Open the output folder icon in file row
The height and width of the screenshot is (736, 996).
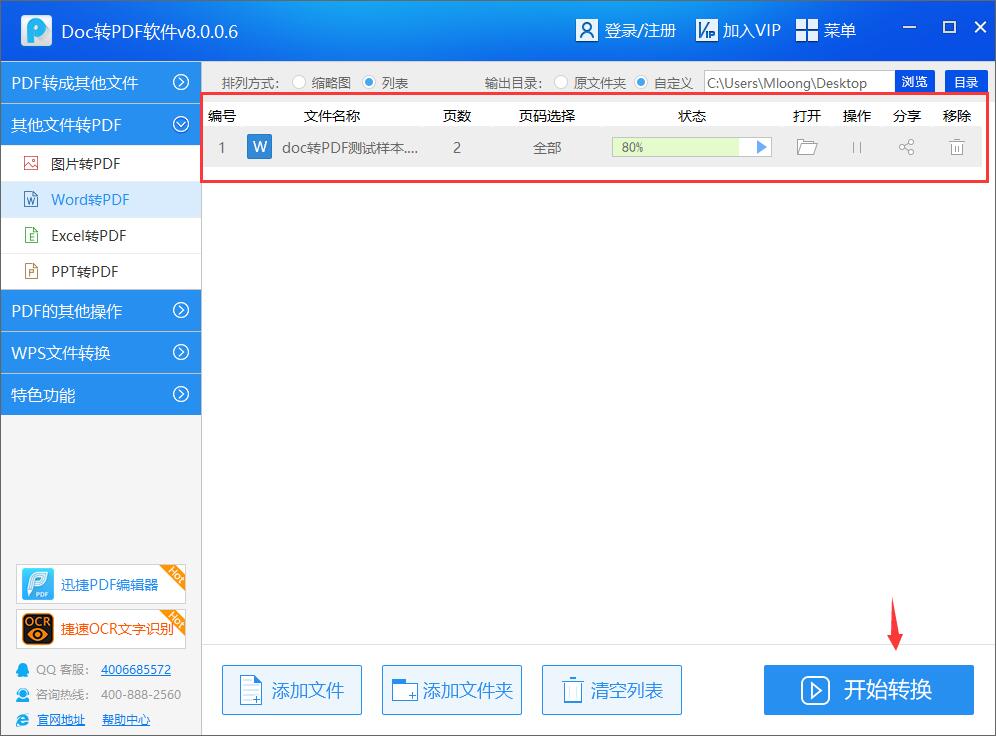pos(807,148)
